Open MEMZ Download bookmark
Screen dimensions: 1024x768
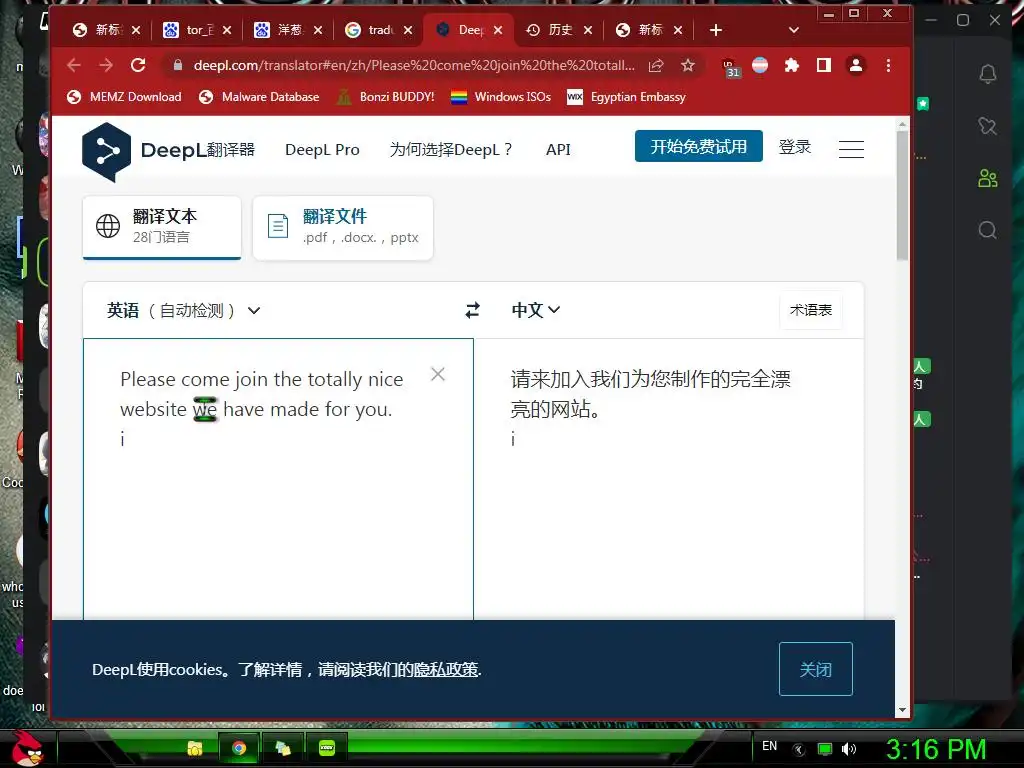click(x=124, y=97)
